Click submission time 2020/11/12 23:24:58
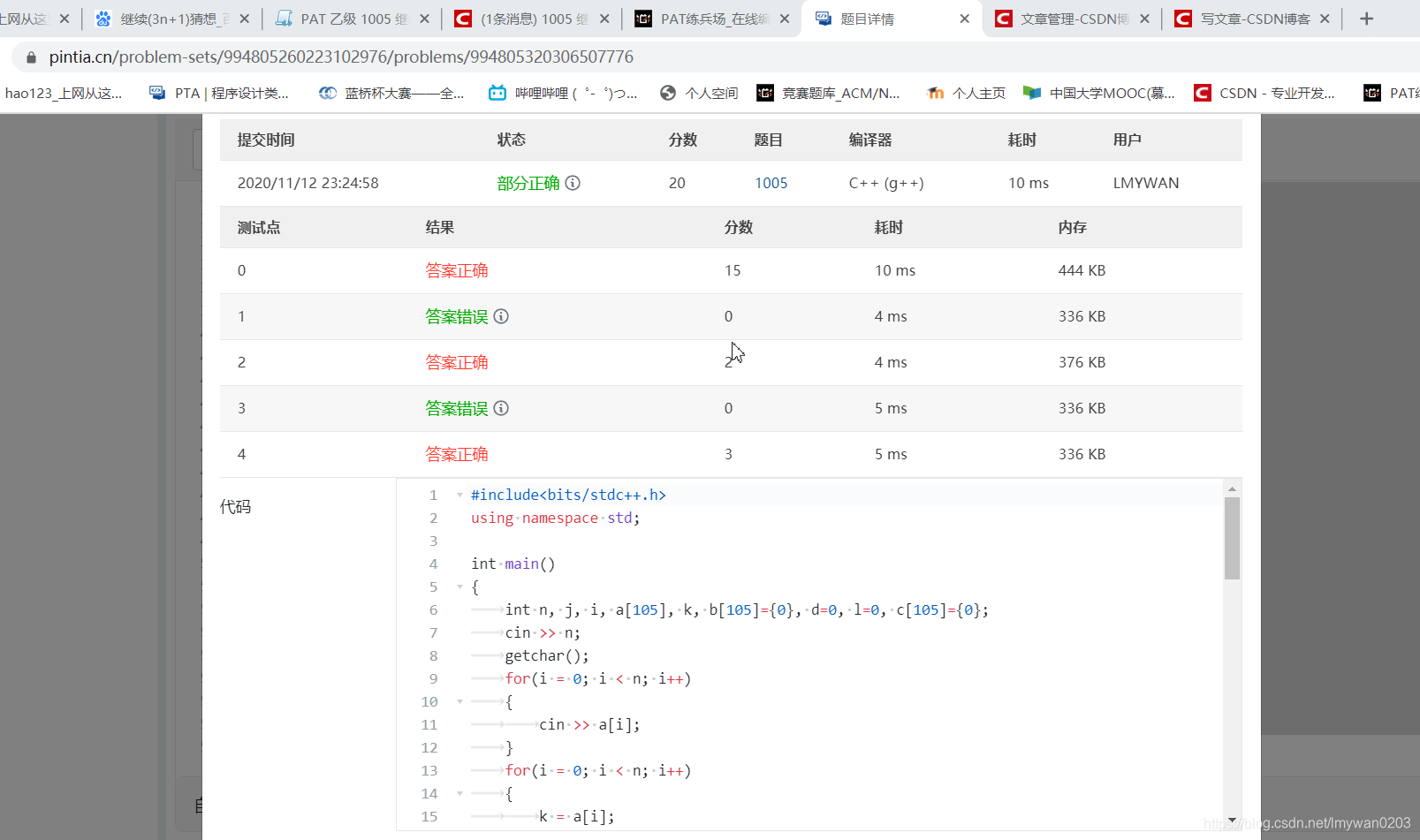Screen dimensions: 1420x840 pos(308,183)
